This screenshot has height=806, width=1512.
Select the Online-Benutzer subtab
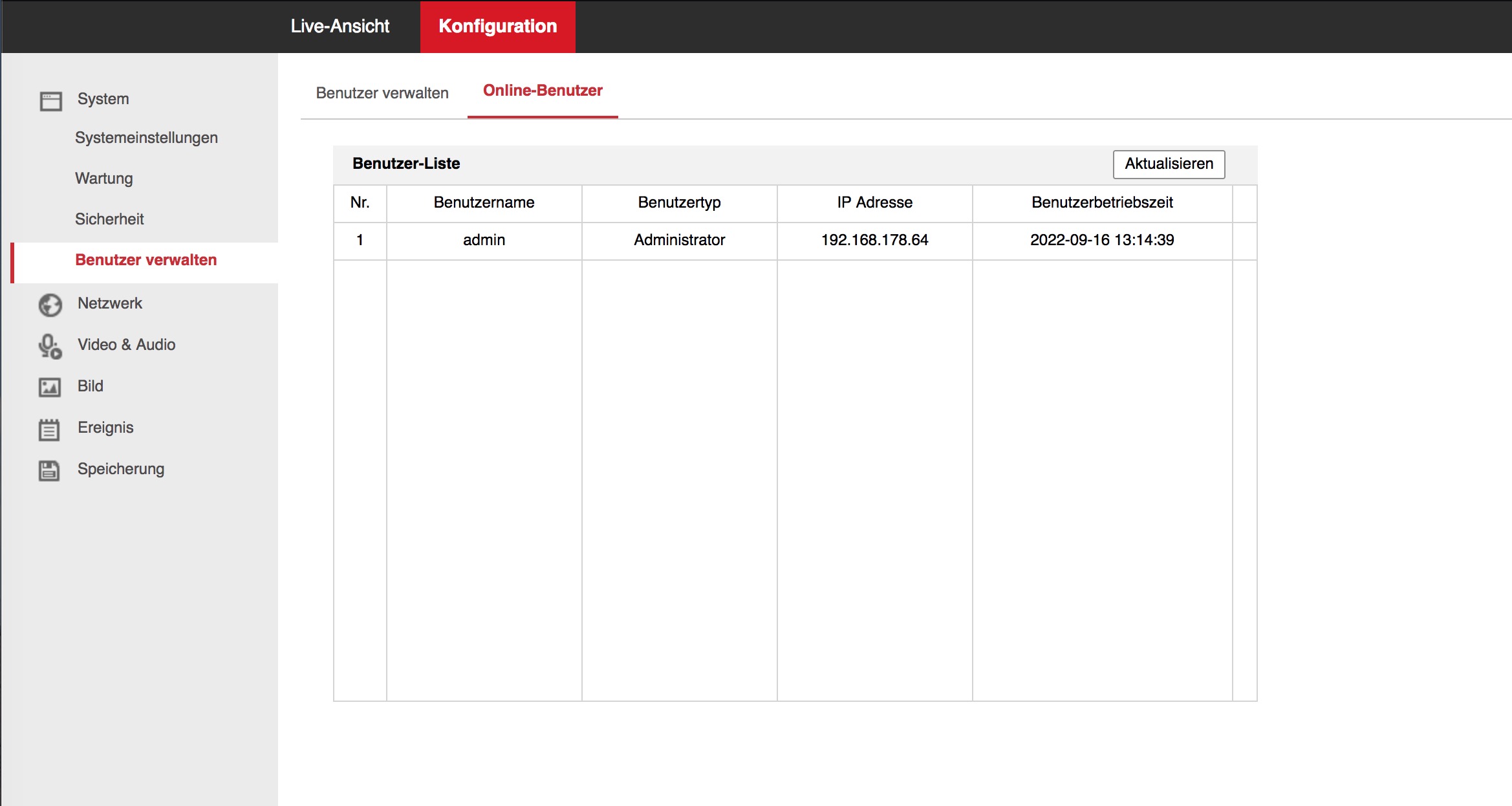click(543, 91)
